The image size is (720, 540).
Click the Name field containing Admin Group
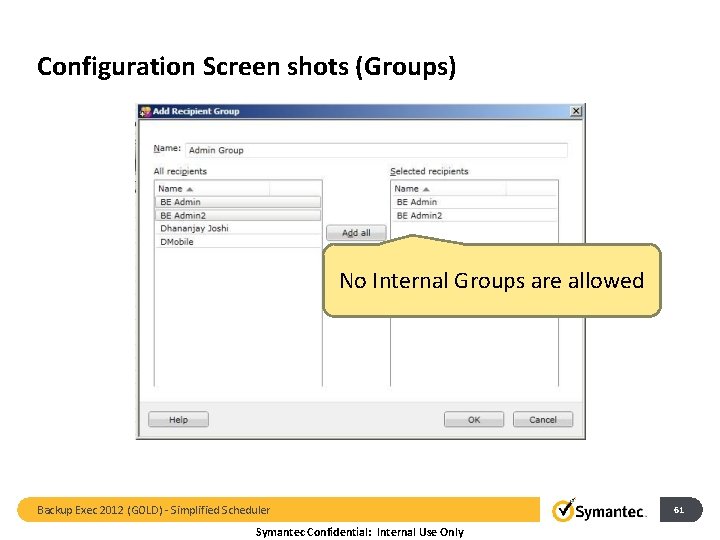[x=377, y=150]
